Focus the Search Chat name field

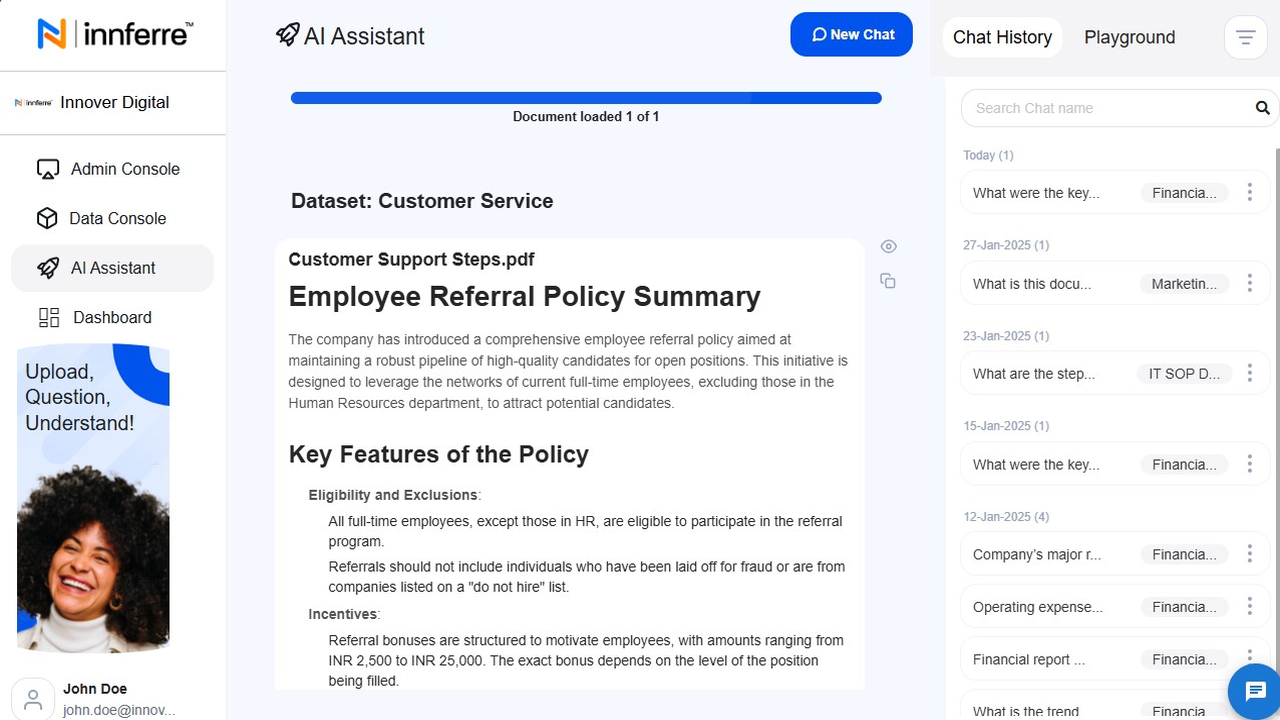coord(1105,108)
